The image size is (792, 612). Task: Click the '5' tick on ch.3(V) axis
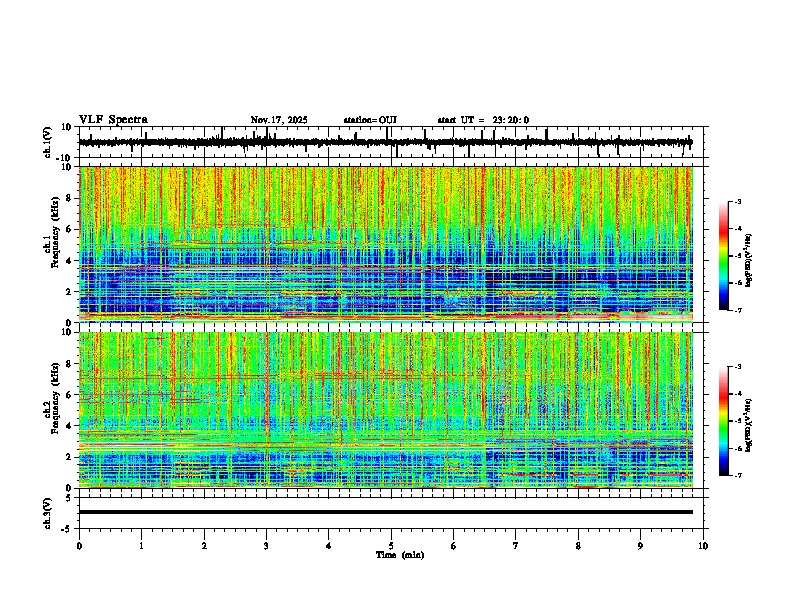70,498
